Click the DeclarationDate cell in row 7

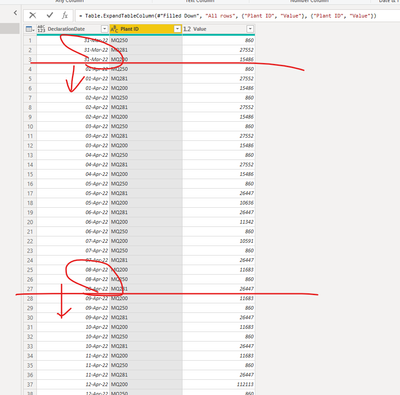click(73, 98)
